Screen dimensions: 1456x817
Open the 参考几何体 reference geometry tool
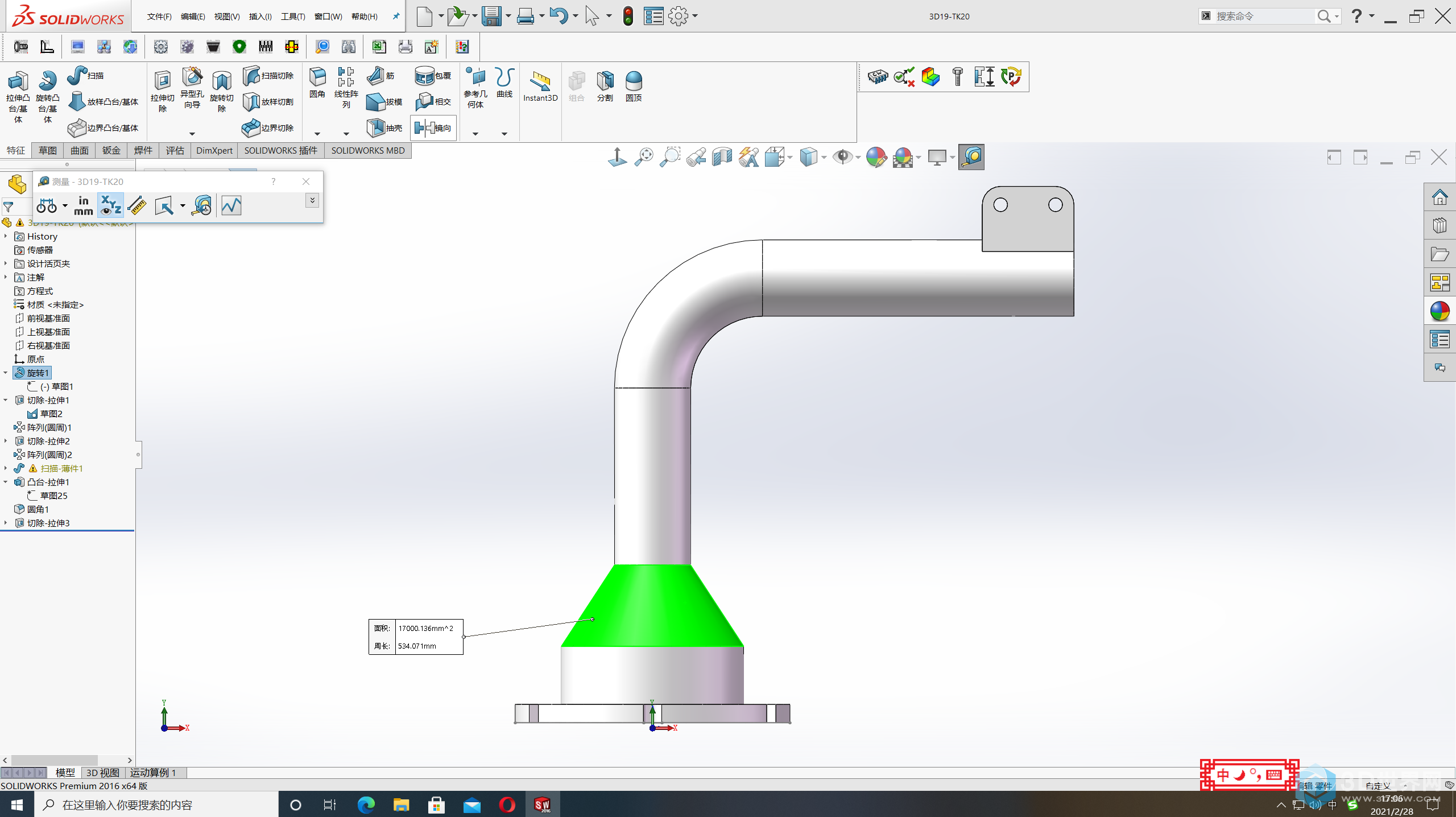click(475, 88)
